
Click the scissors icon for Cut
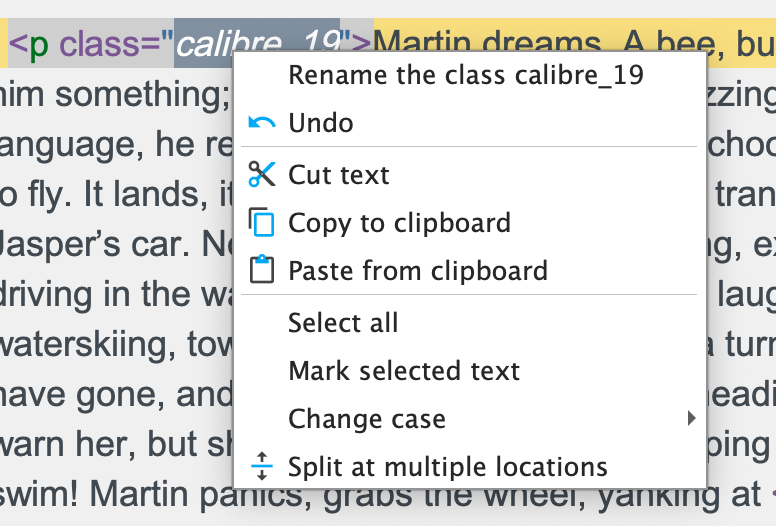tap(261, 175)
